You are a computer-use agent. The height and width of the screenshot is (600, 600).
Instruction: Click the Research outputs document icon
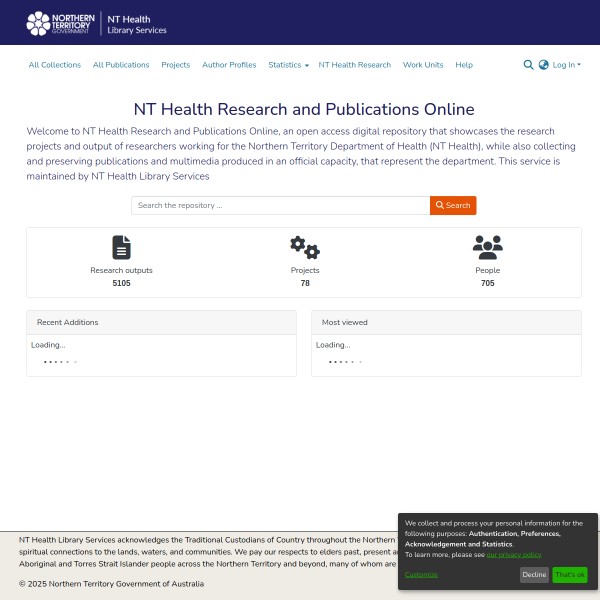click(122, 247)
